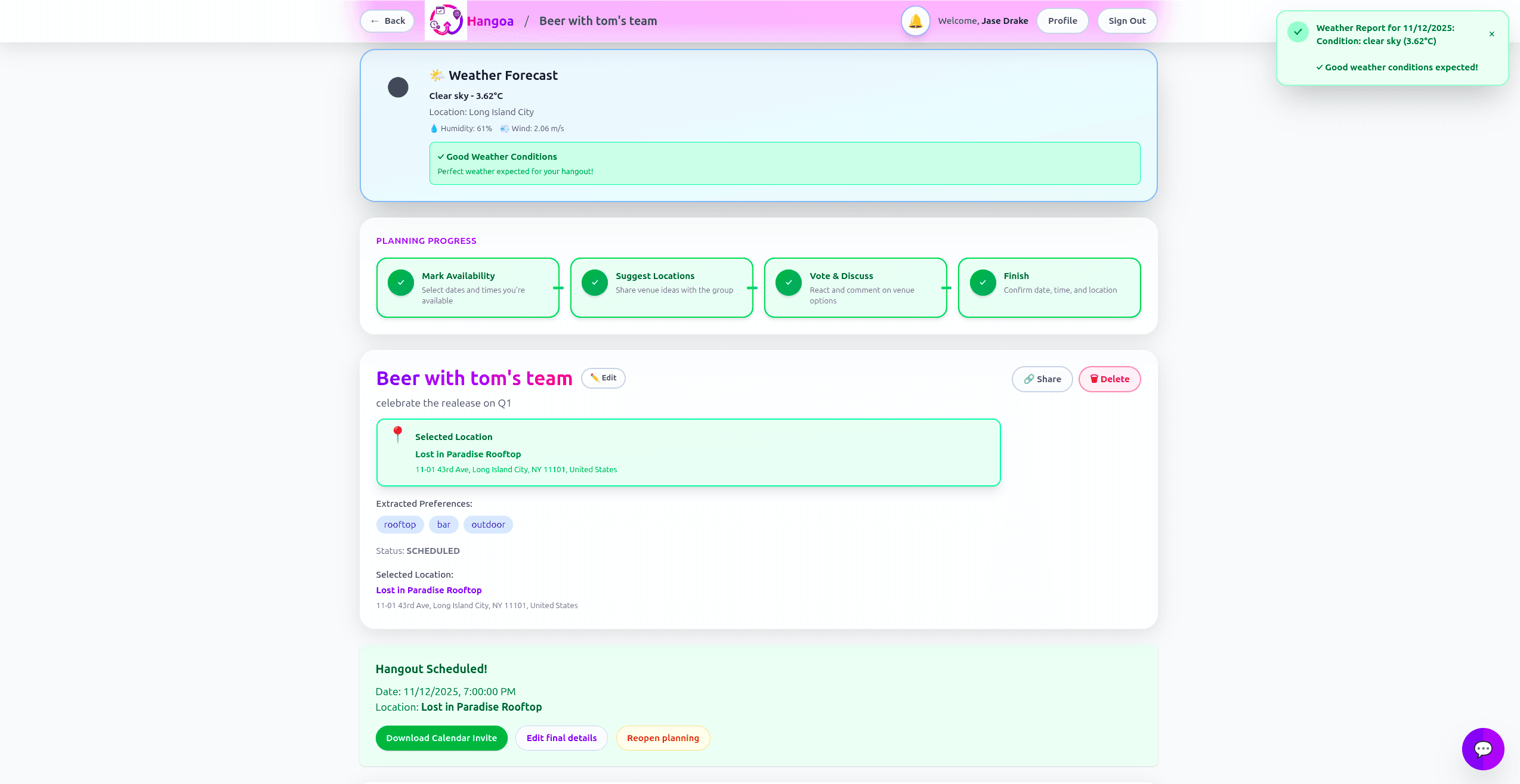The width and height of the screenshot is (1520, 784).
Task: Click the checkmark on the Finish step
Action: point(983,283)
